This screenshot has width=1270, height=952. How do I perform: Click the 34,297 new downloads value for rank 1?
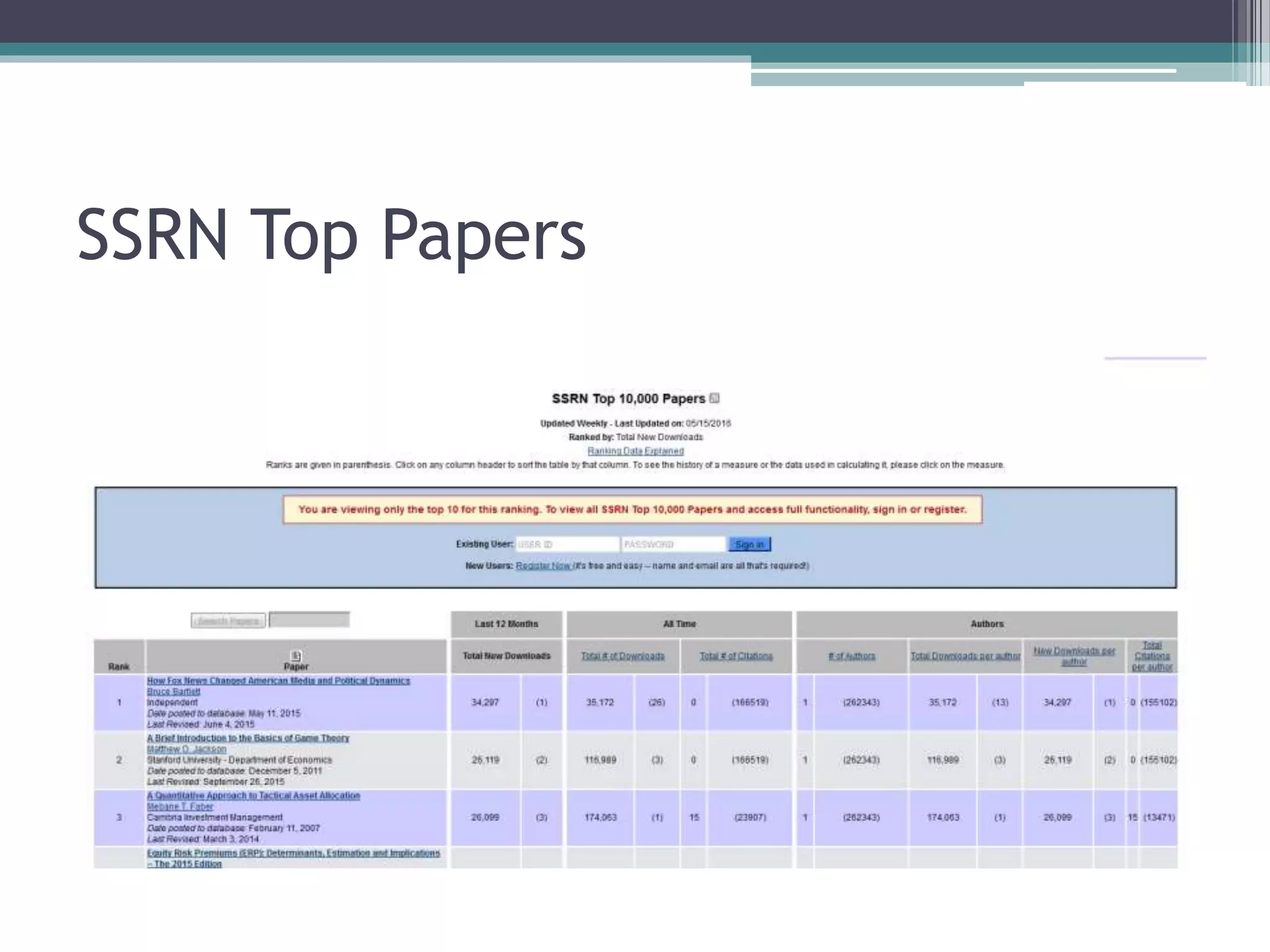pyautogui.click(x=485, y=703)
